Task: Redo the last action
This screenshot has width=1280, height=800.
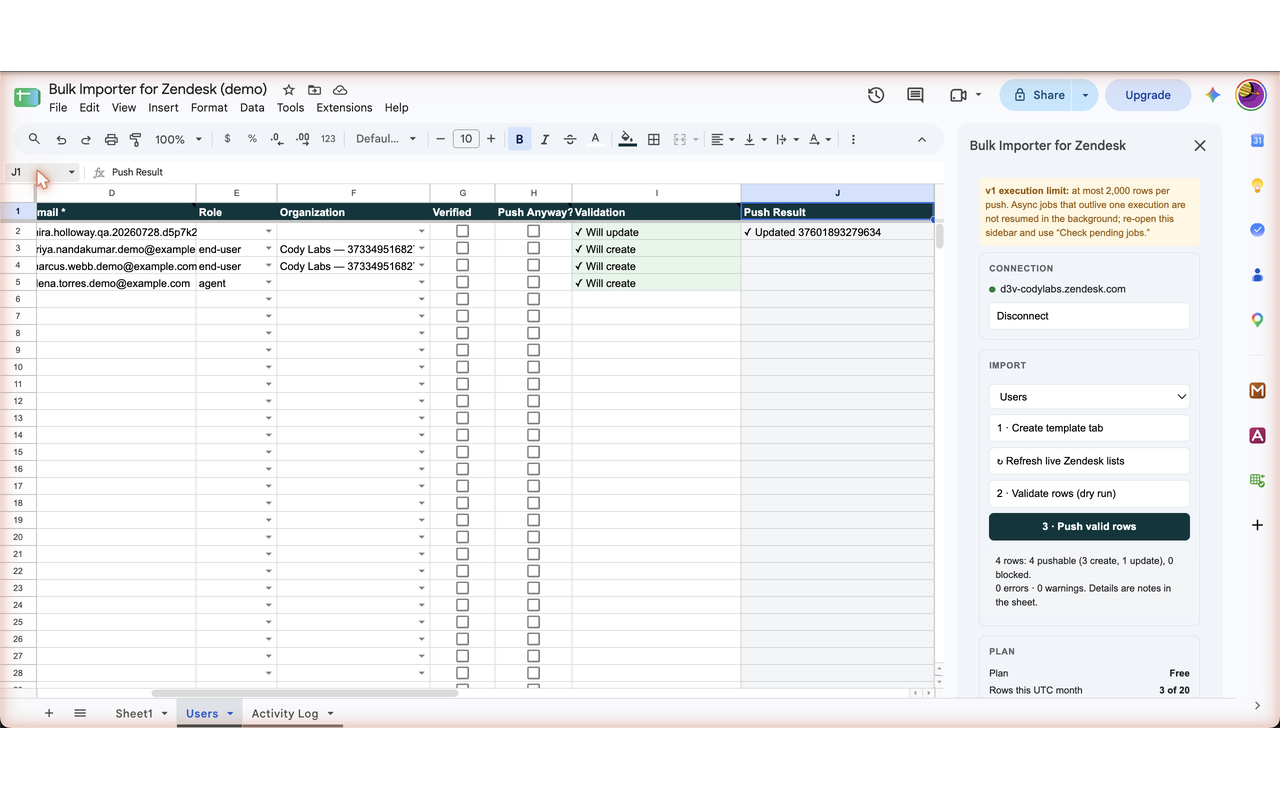Action: [x=86, y=139]
